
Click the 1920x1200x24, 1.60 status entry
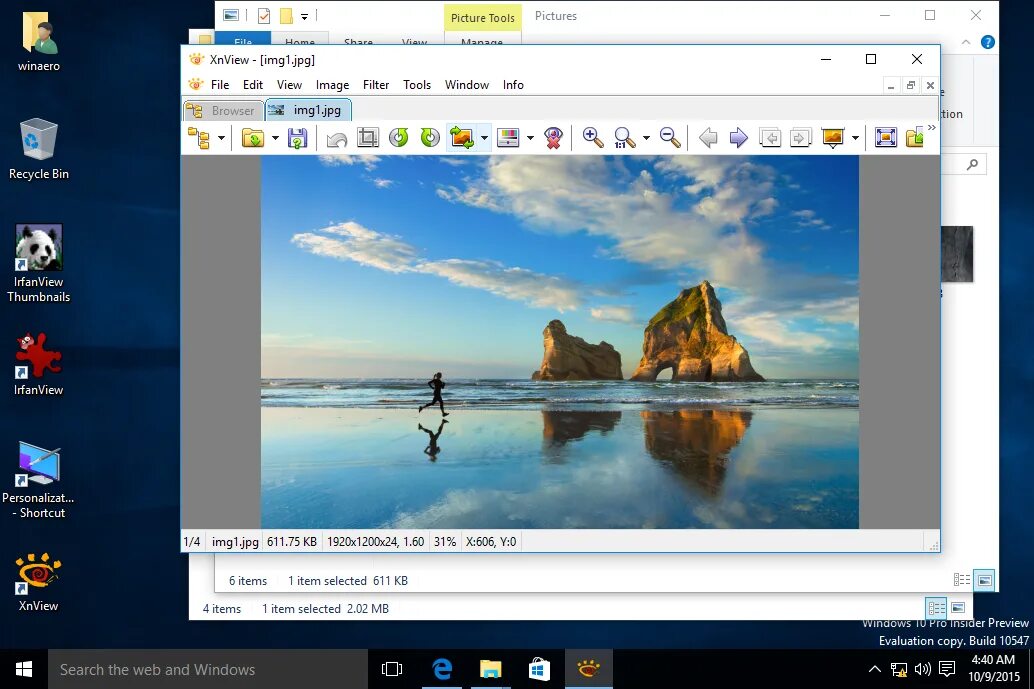pos(375,542)
